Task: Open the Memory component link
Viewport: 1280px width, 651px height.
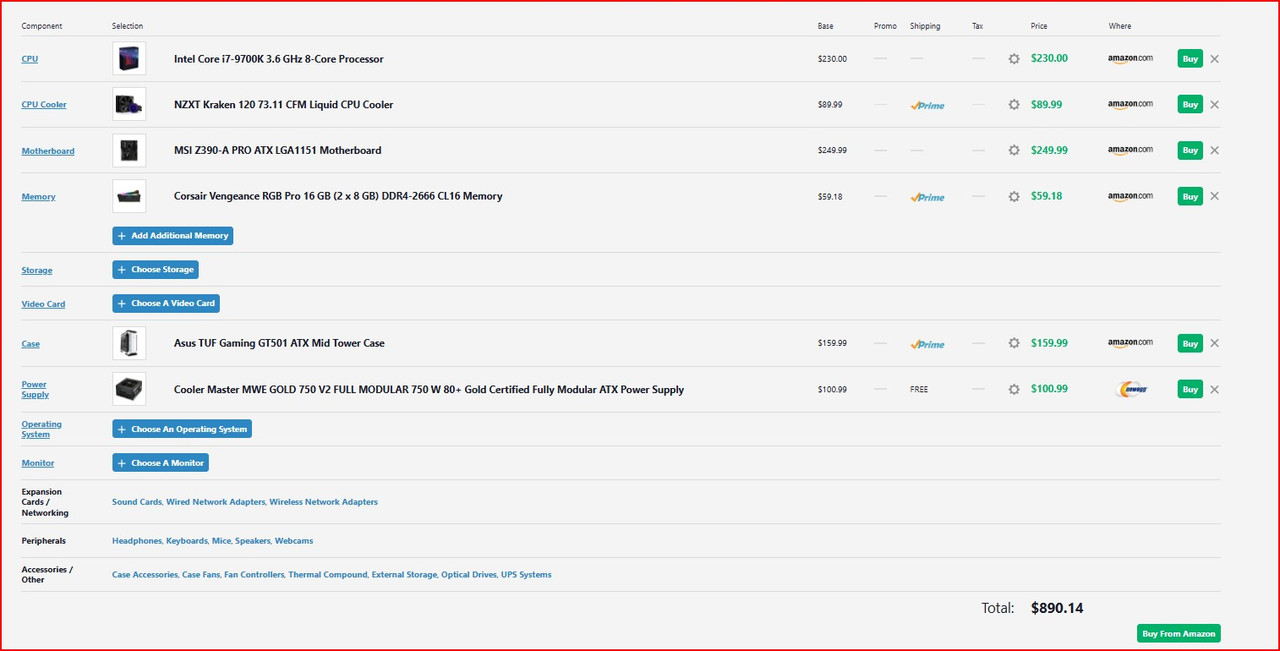Action: point(39,197)
